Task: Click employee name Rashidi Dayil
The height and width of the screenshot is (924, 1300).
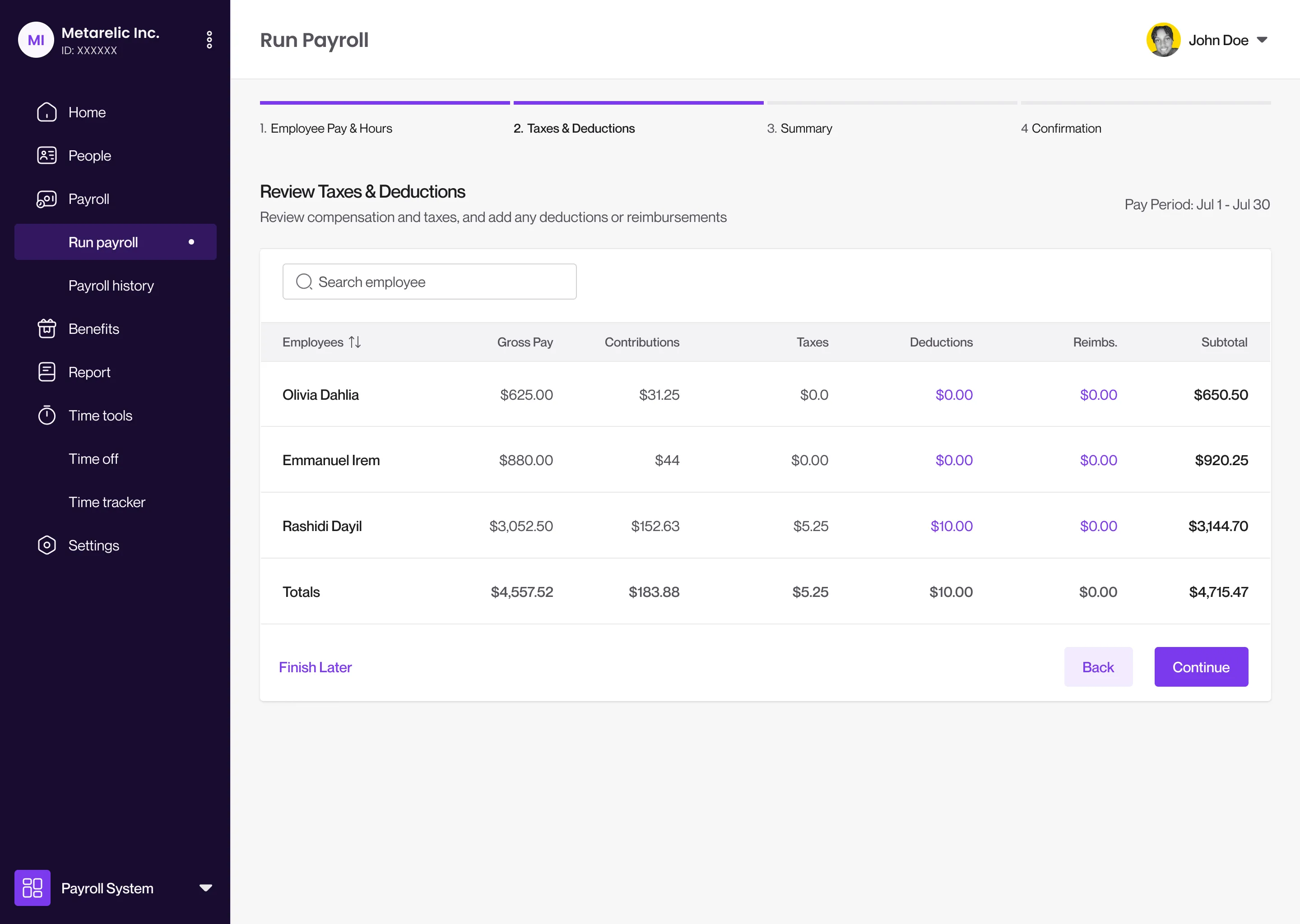Action: 322,526
